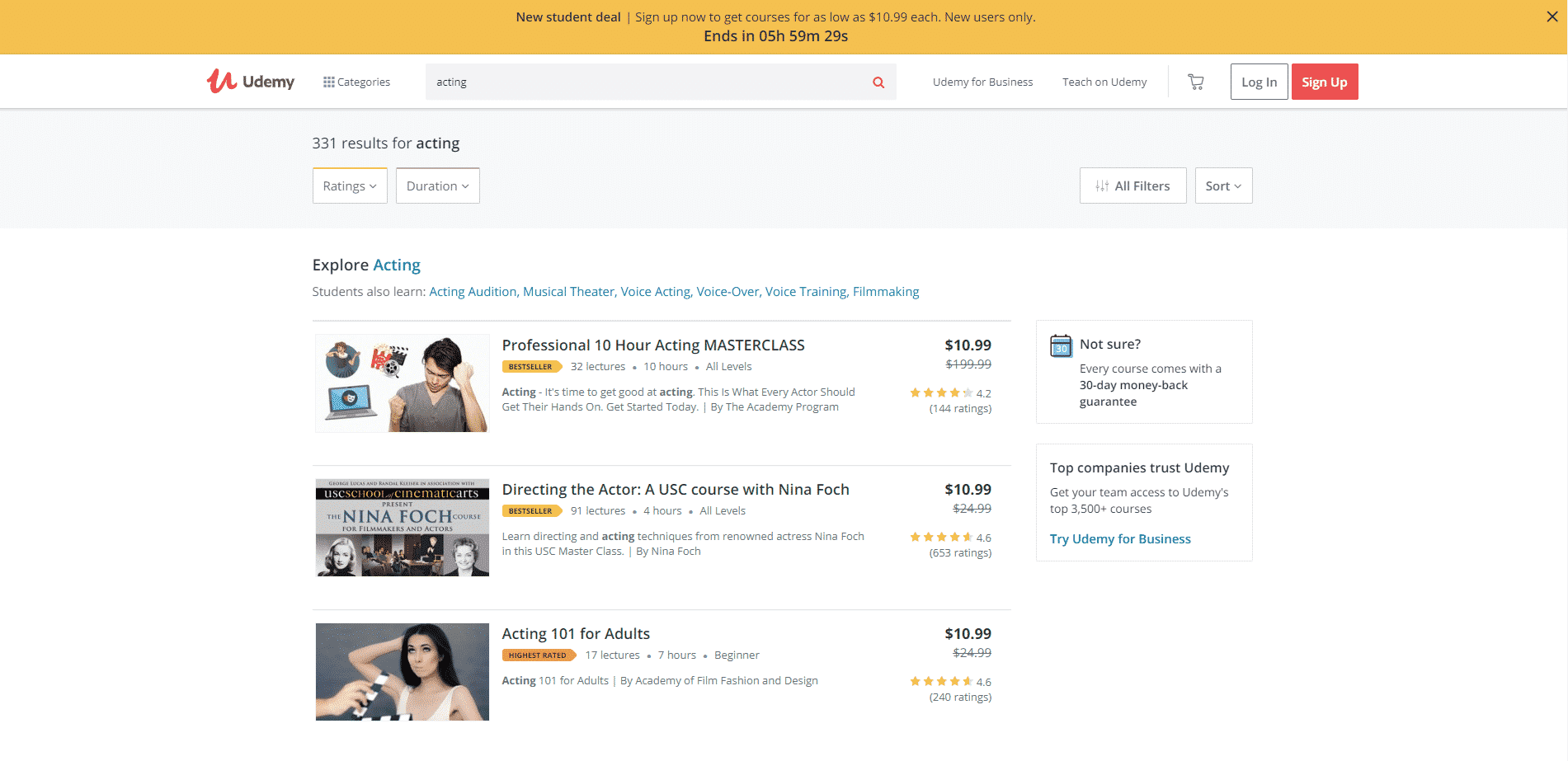The image size is (1568, 761).
Task: Open Musical Theater related topic
Action: tap(568, 292)
